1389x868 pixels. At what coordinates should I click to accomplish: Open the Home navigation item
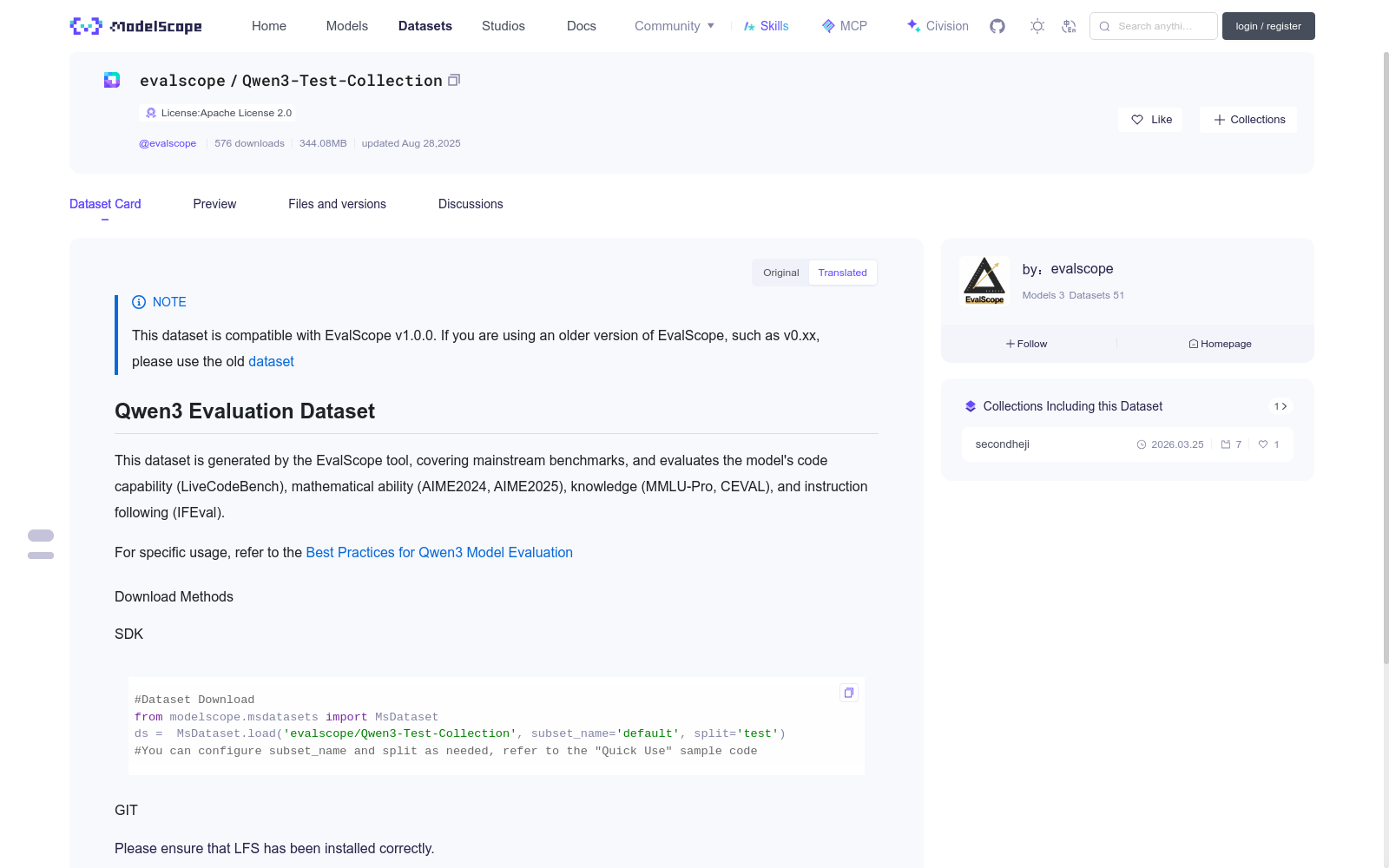pyautogui.click(x=269, y=26)
